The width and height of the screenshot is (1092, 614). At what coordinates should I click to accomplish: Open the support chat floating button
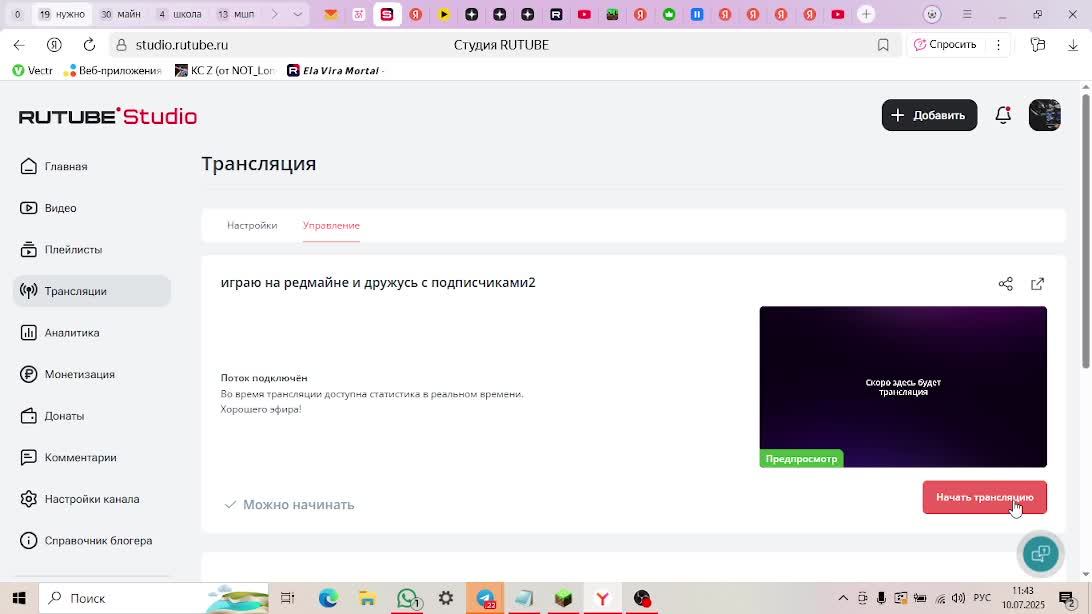point(1040,554)
